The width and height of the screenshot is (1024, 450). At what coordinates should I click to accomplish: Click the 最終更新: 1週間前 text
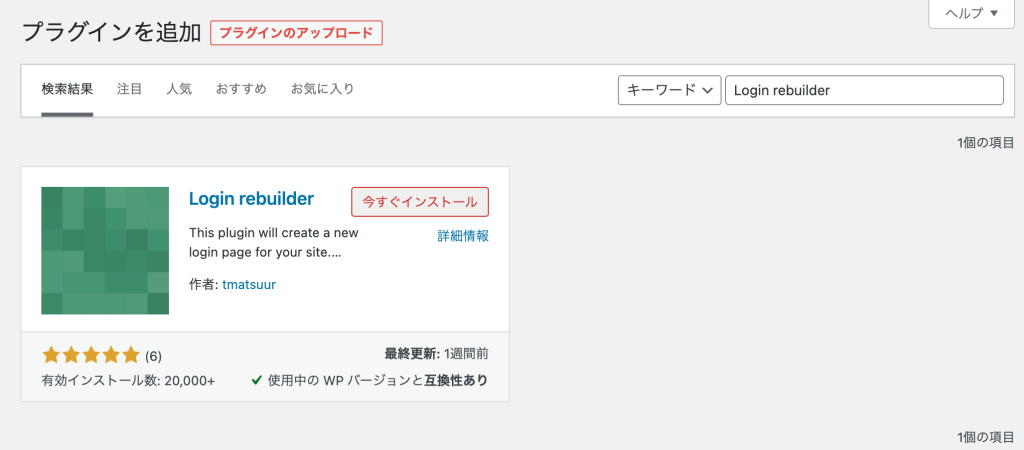[x=436, y=355]
